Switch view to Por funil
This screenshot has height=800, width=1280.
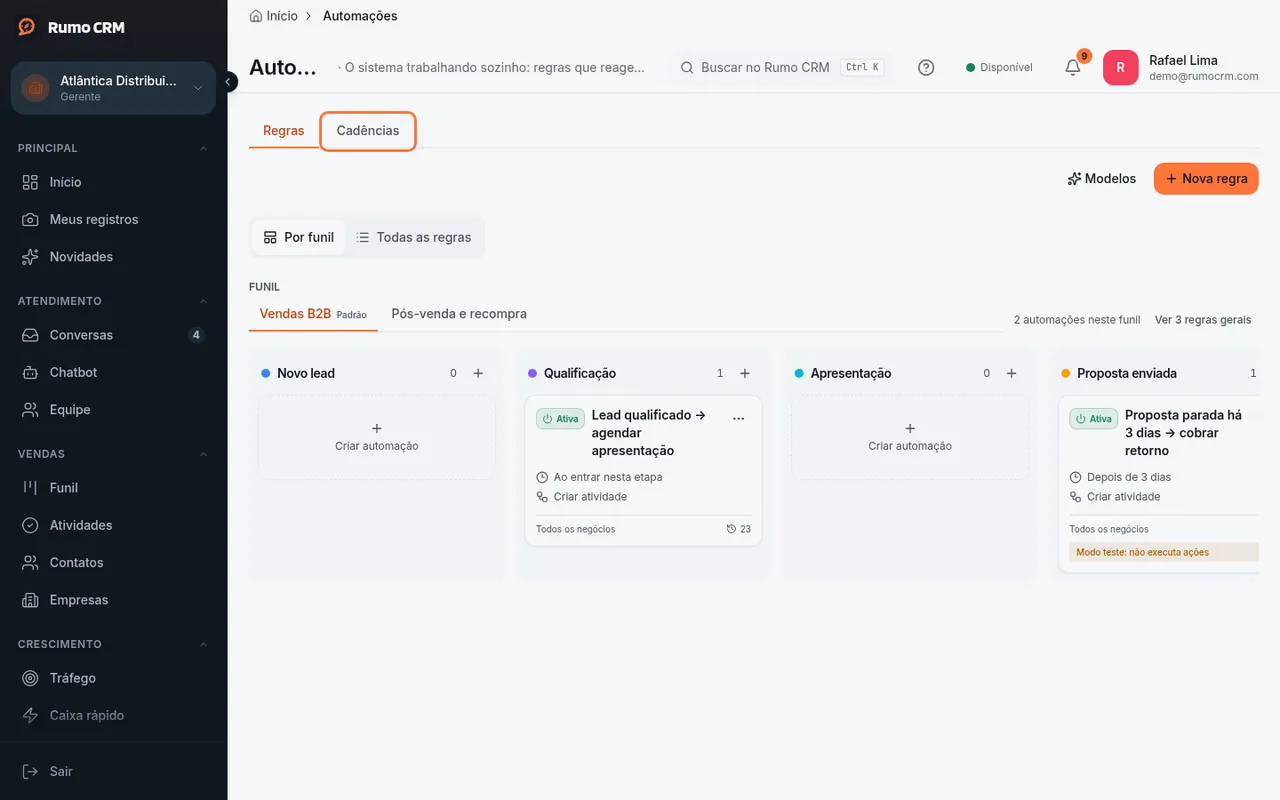pyautogui.click(x=298, y=238)
